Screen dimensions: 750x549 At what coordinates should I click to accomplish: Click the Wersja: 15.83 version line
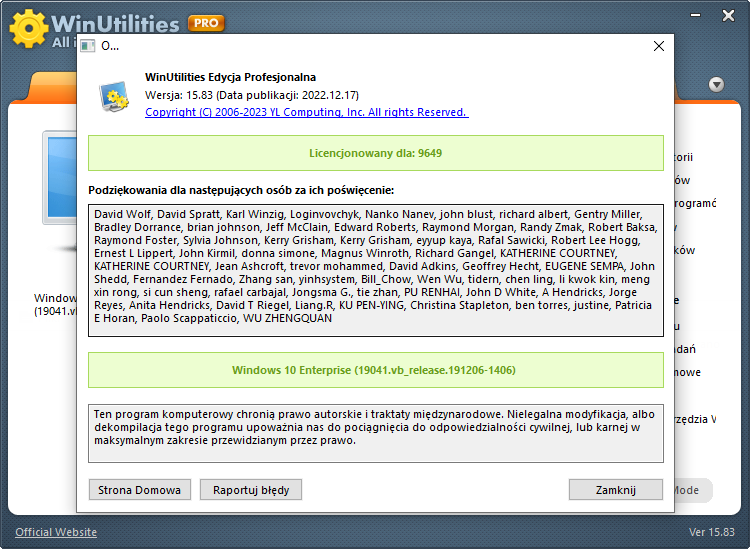coord(252,95)
